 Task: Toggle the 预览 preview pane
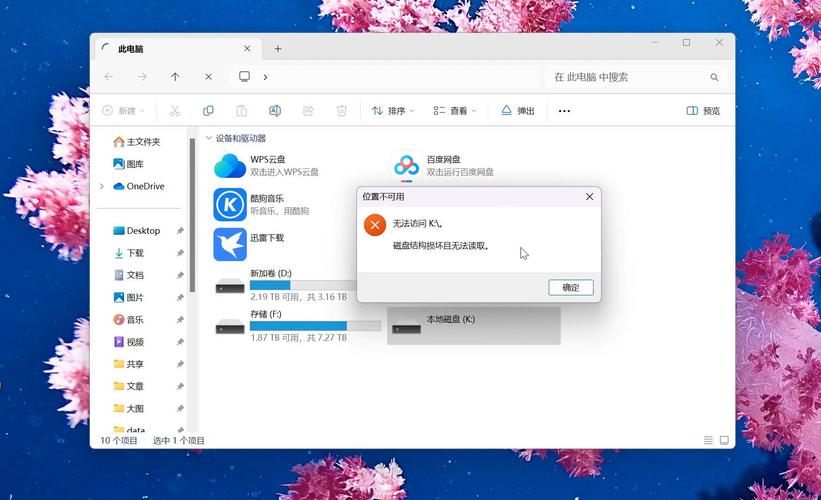coord(703,111)
